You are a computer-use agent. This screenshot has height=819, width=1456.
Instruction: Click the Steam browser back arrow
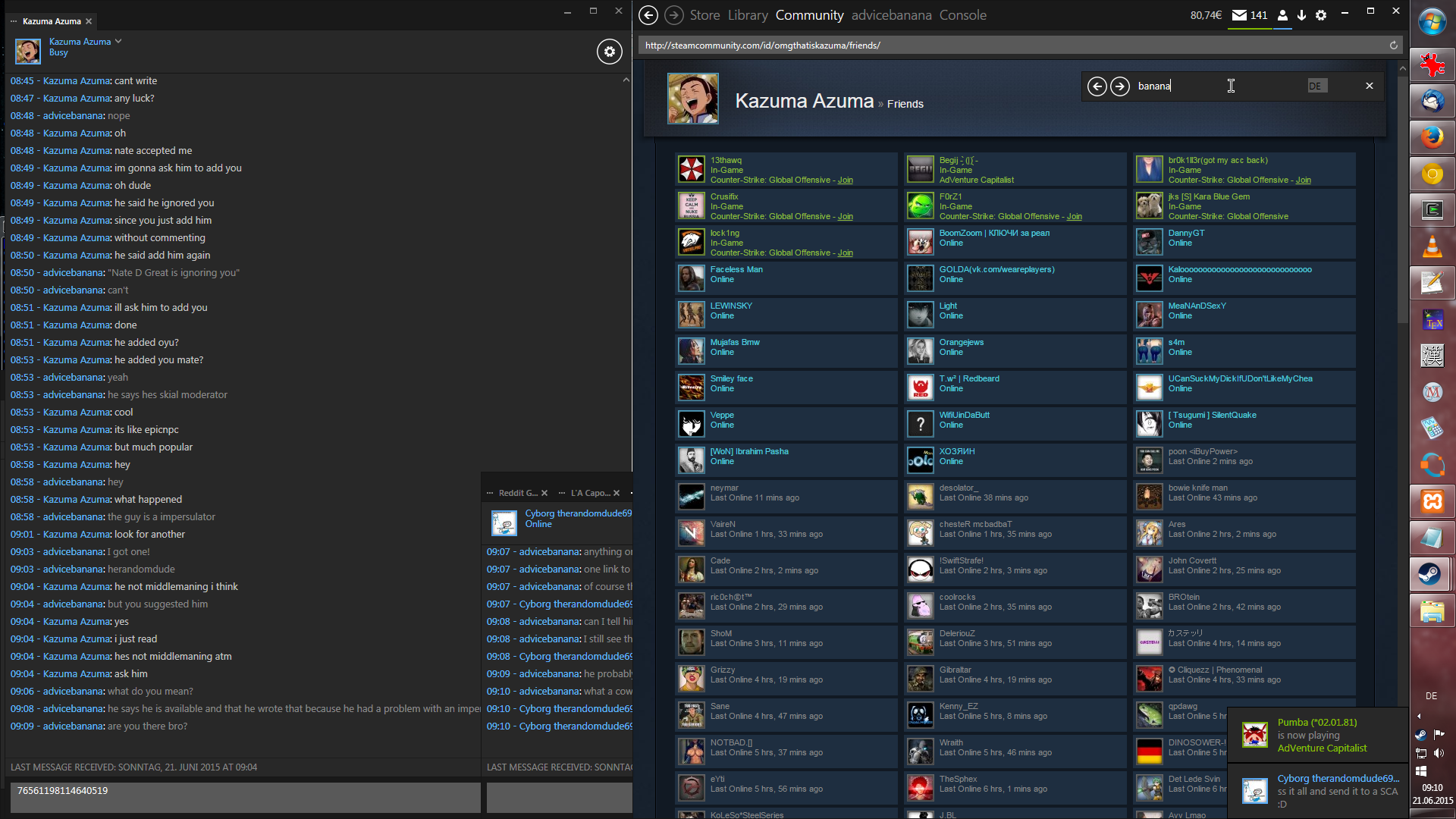648,15
